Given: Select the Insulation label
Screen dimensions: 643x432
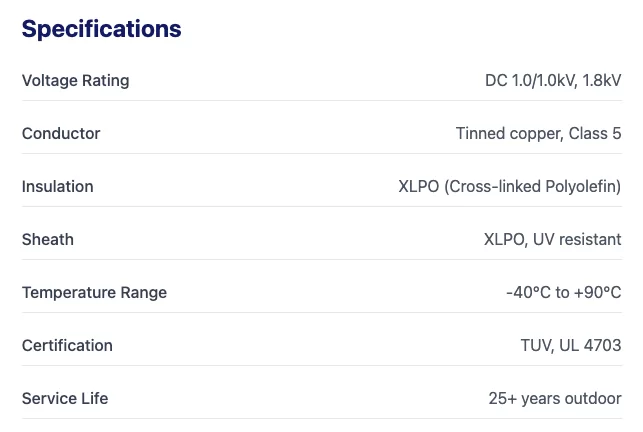Looking at the screenshot, I should 57,186.
